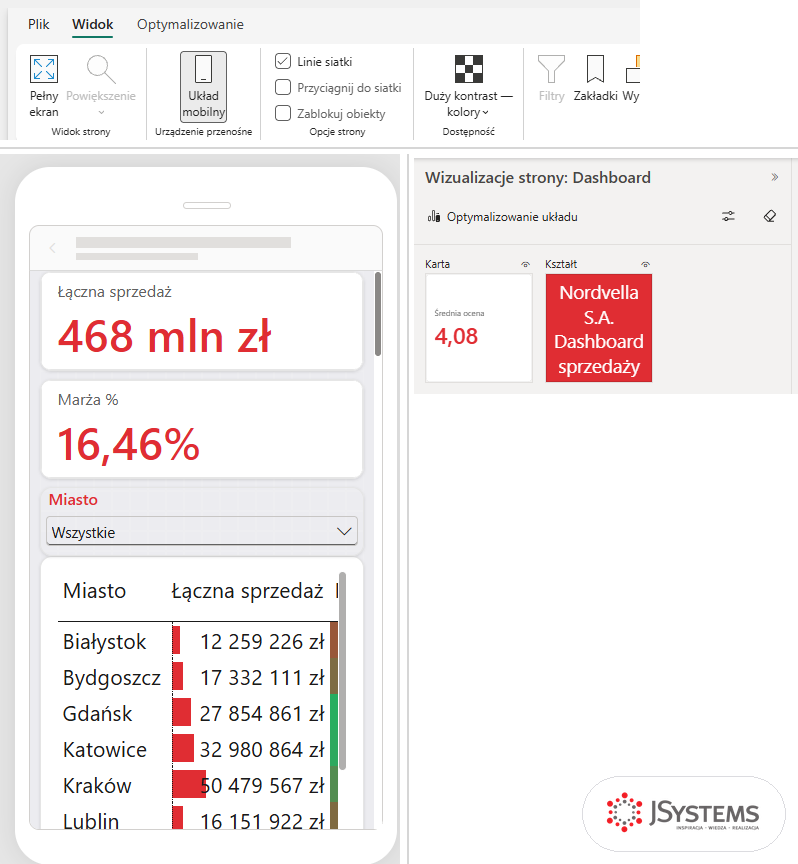
Task: Enable Zablokuj obiekty checkbox
Action: [283, 113]
